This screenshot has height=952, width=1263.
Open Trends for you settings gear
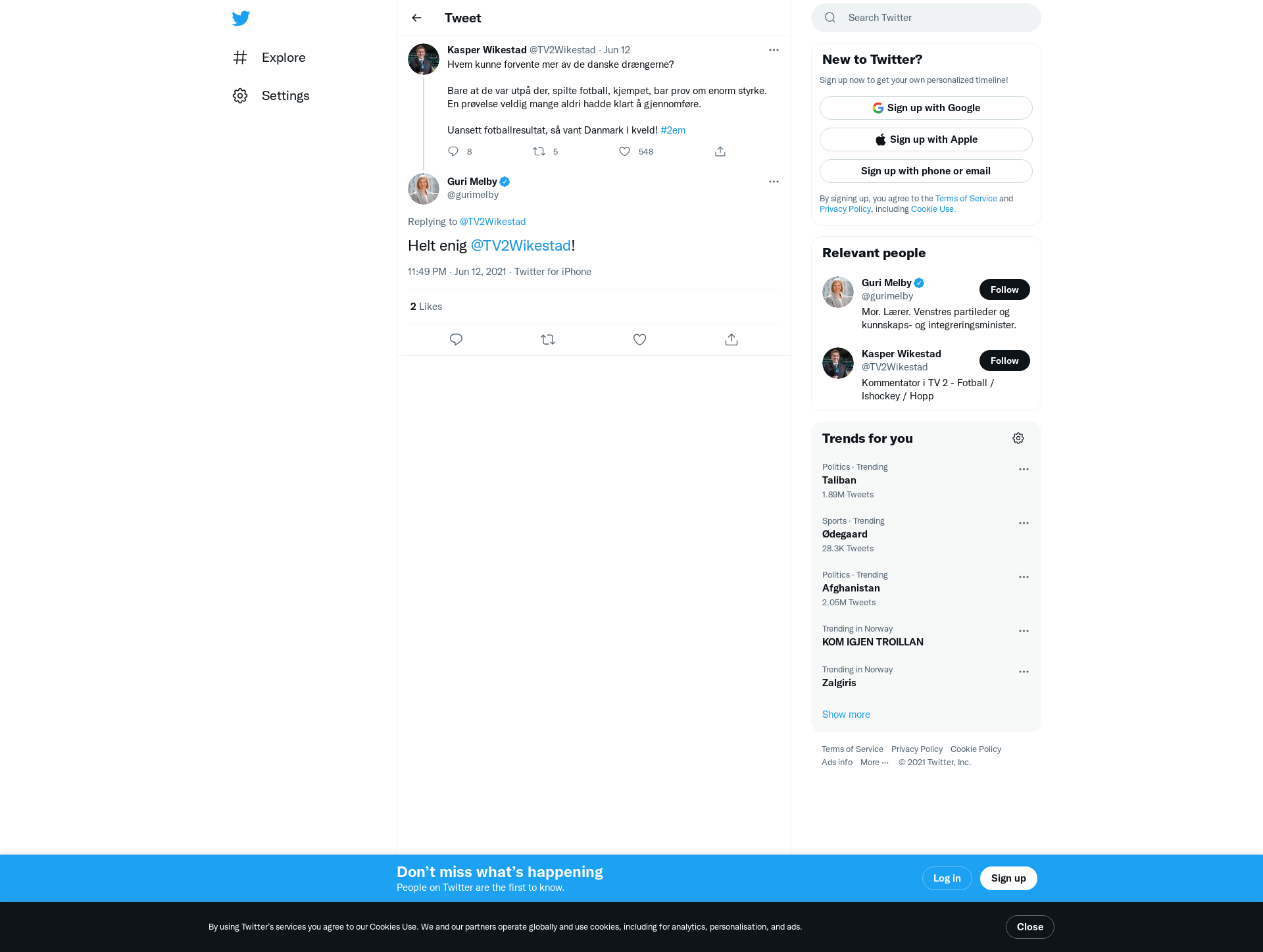[1018, 438]
